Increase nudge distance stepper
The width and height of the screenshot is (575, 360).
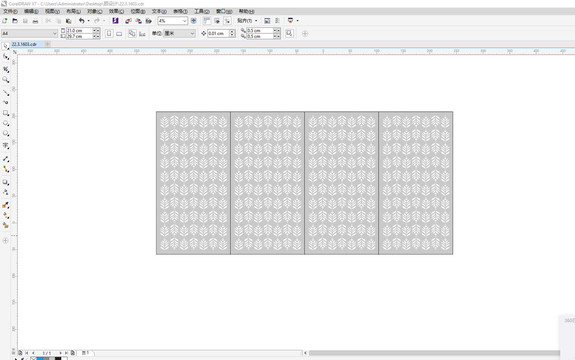[x=232, y=32]
